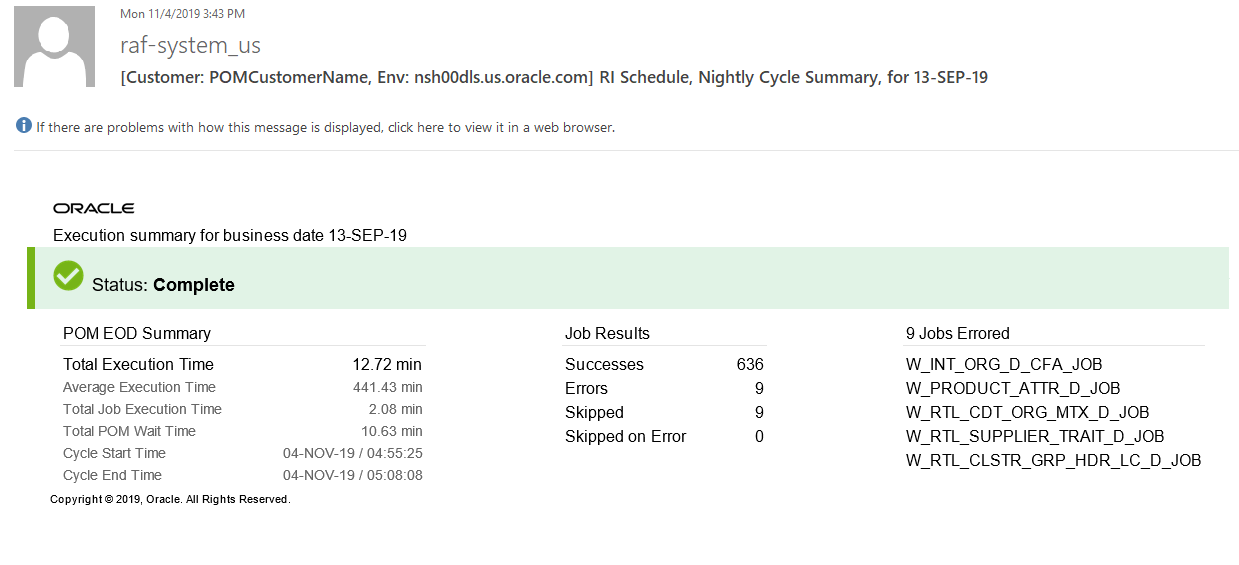Click the green checkmark status icon
The image size is (1239, 565).
point(68,276)
